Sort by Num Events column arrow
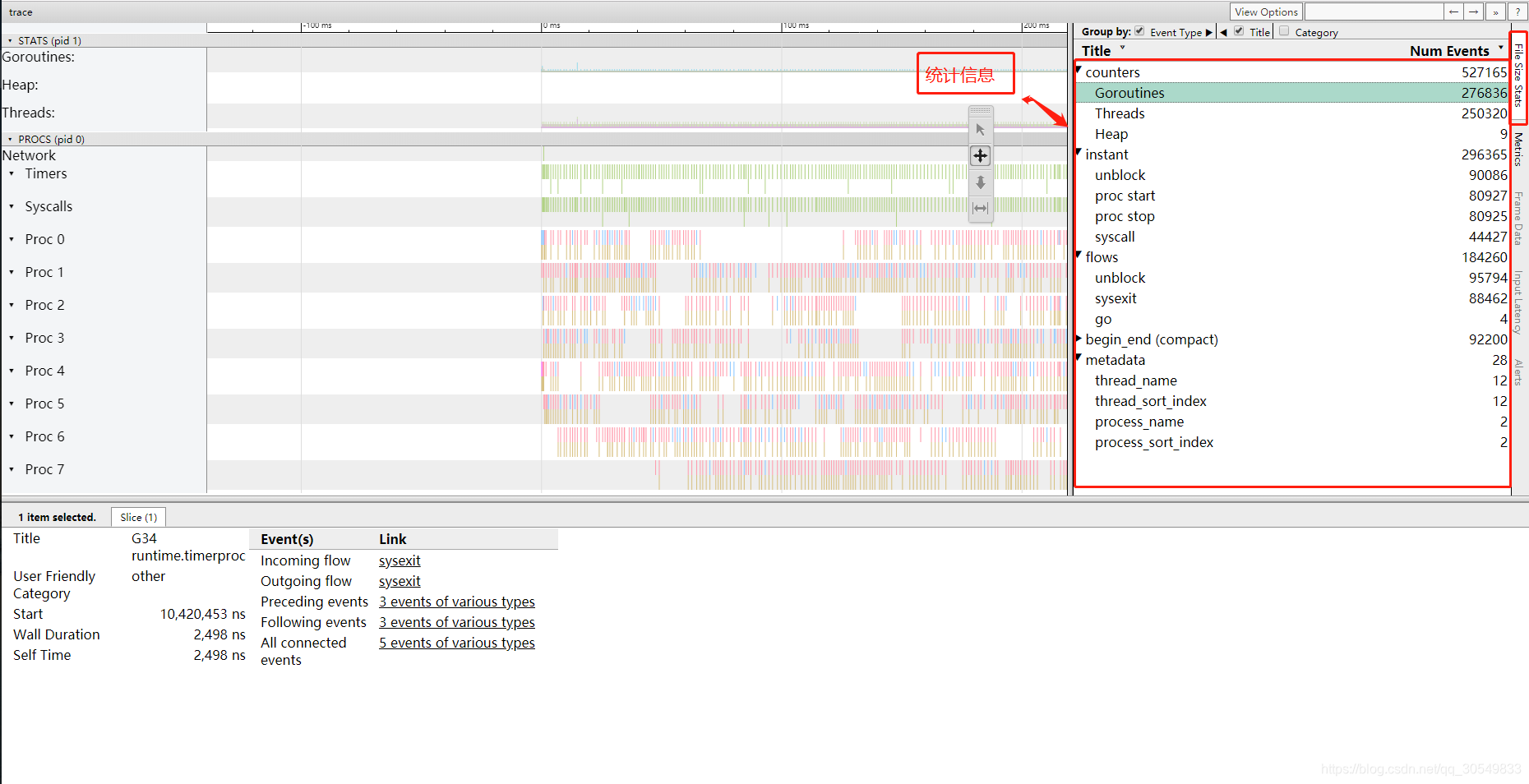The image size is (1529, 784). click(x=1501, y=48)
